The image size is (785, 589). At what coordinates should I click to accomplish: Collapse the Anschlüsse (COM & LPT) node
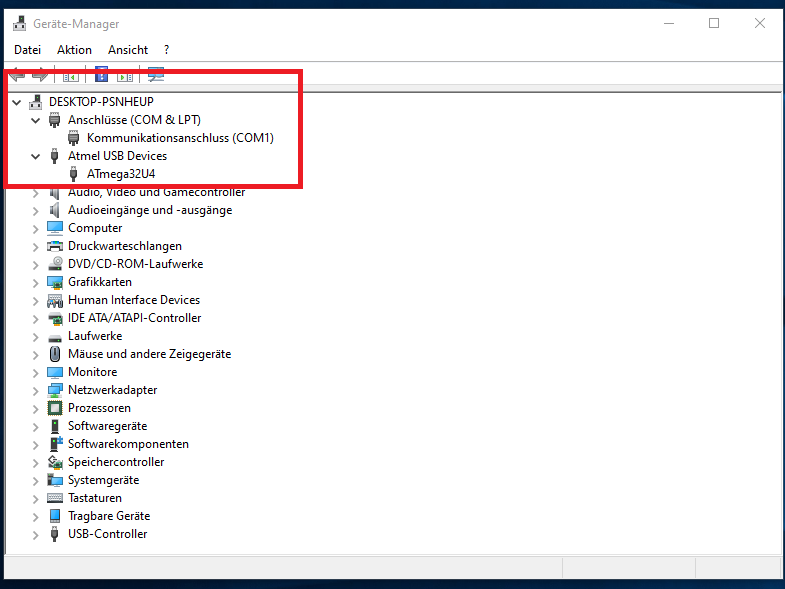click(x=36, y=121)
